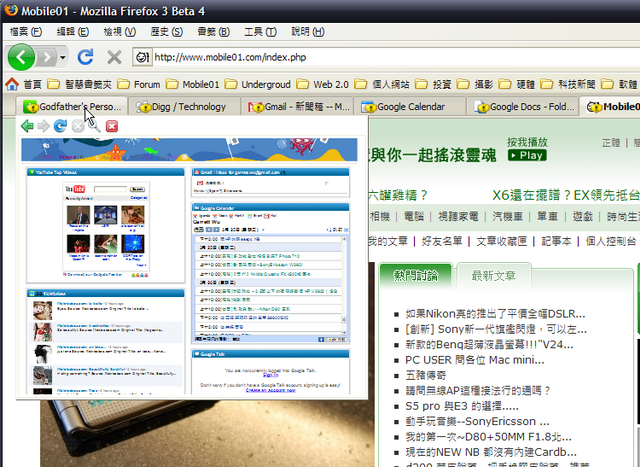Open the 硬體 bookmark folder
Viewport: 640px width, 467px height.
[x=516, y=84]
